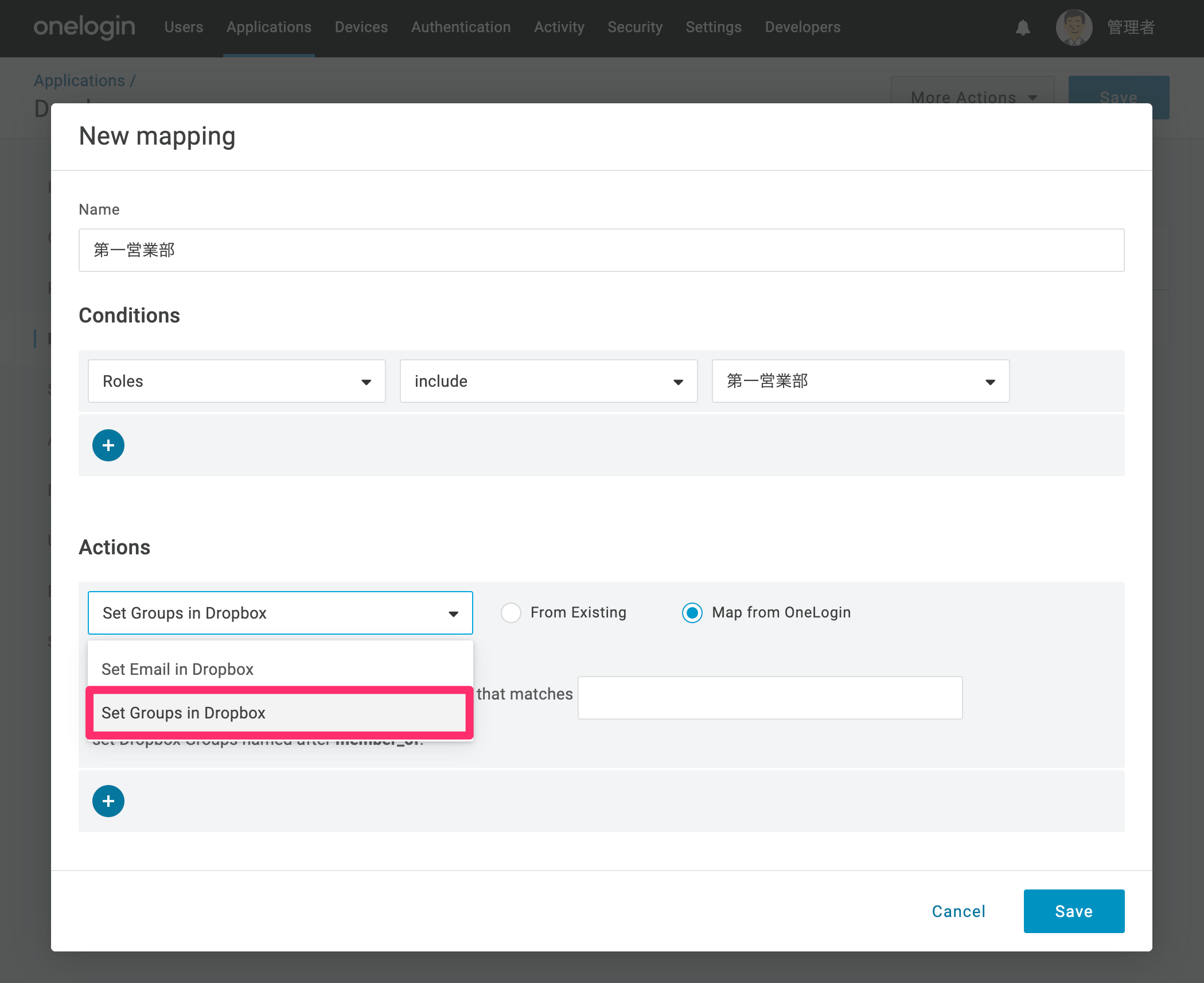Click the onelogin logo
Screen dimensions: 1204x983
click(84, 27)
